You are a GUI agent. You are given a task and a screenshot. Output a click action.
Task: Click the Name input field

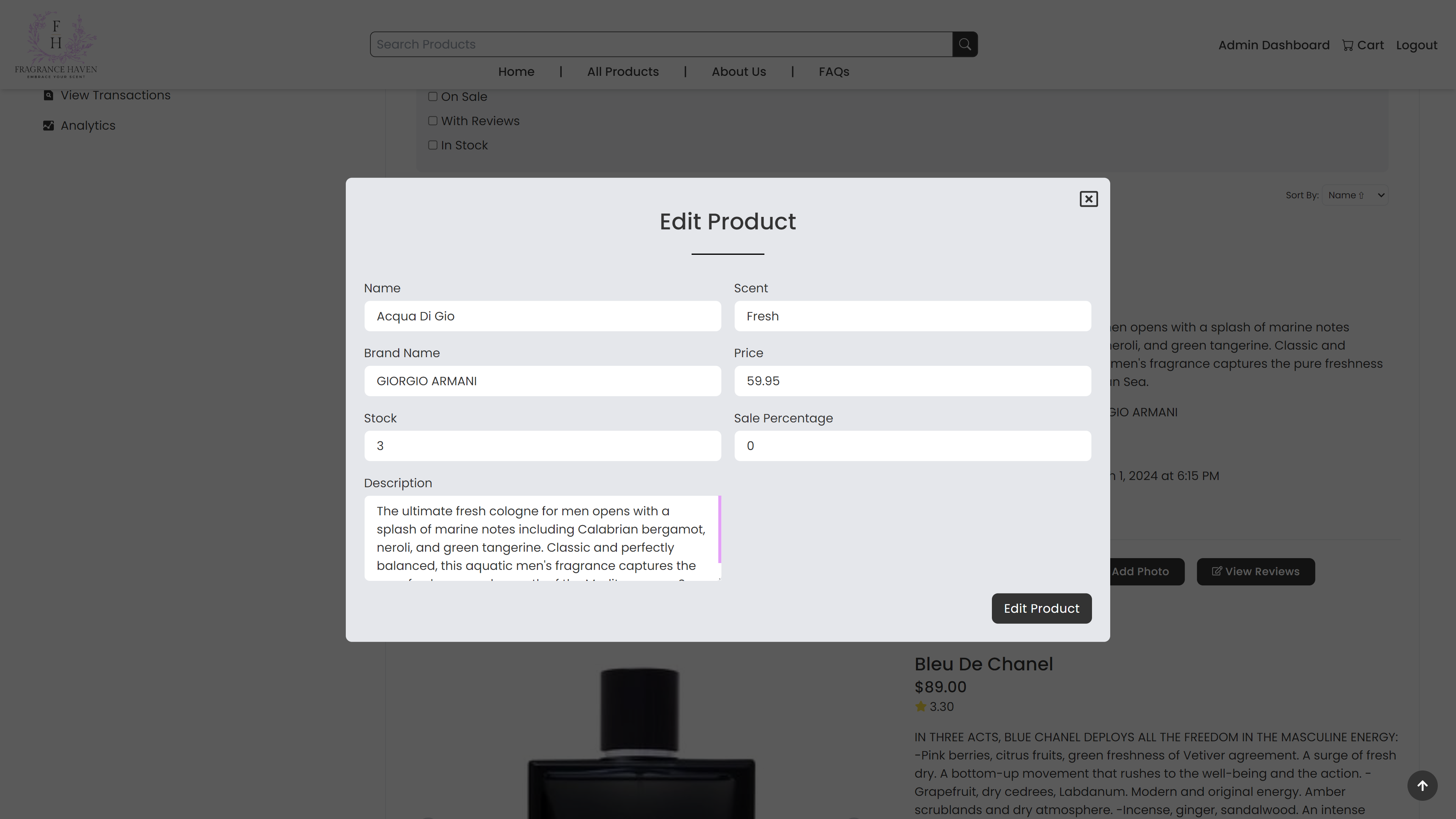tap(543, 316)
